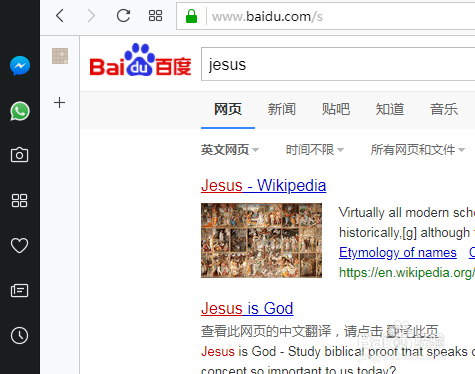
Task: Open the Jesus is God result
Action: 247,308
